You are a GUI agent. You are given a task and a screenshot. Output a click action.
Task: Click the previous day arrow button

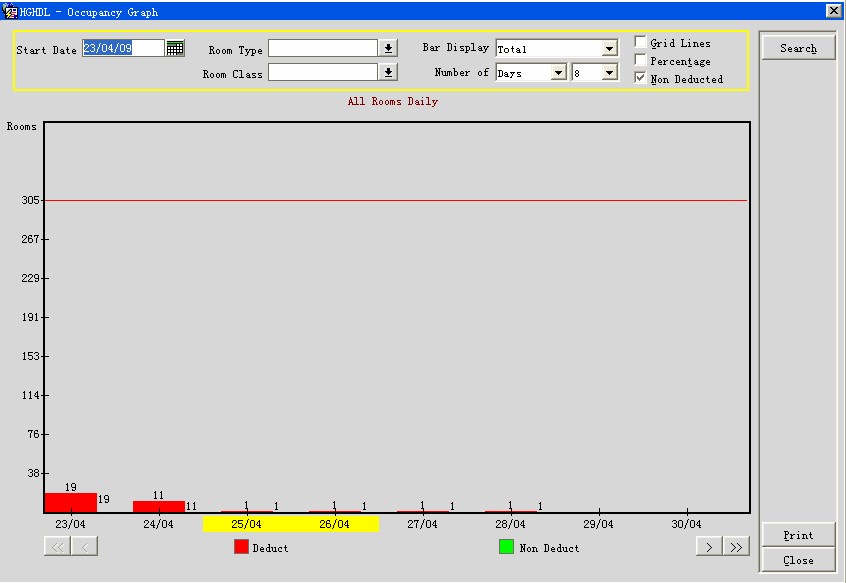[x=85, y=546]
